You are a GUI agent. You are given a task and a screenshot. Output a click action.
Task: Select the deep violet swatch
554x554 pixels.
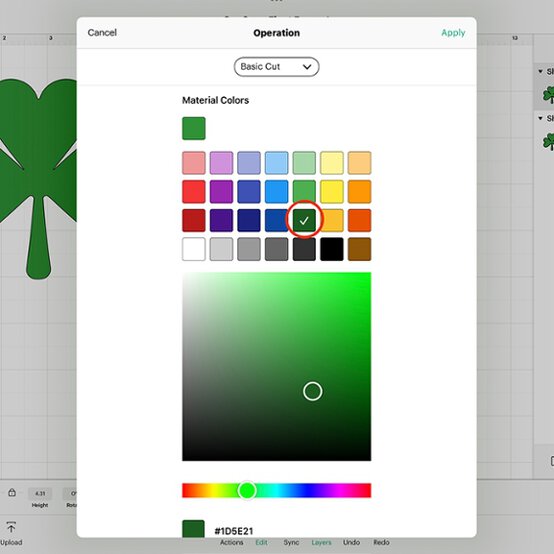[221, 220]
